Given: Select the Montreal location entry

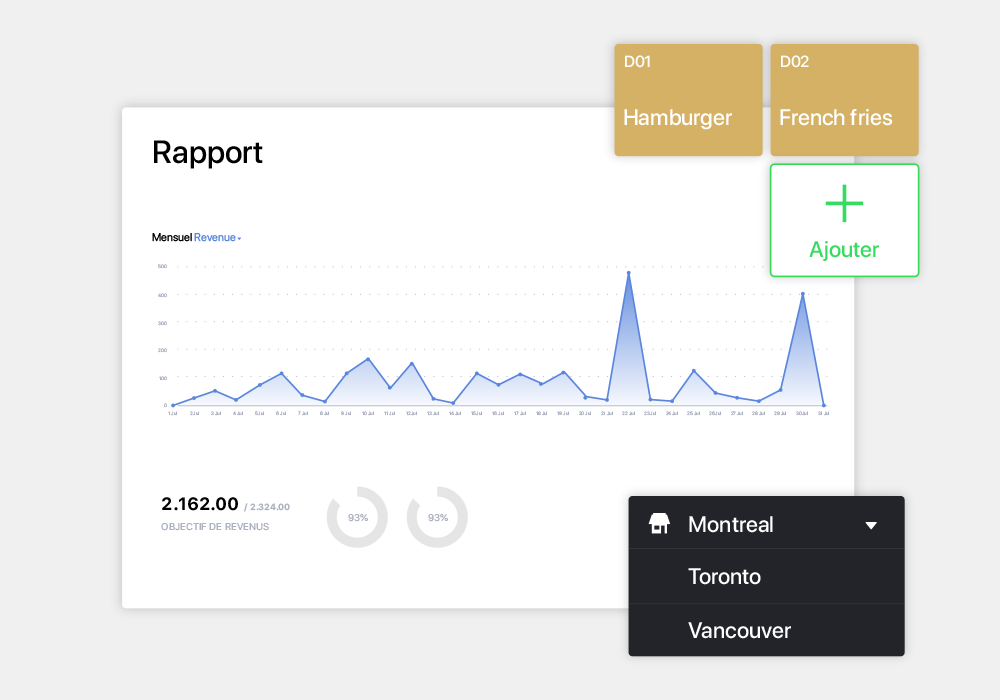Looking at the screenshot, I should click(x=731, y=525).
